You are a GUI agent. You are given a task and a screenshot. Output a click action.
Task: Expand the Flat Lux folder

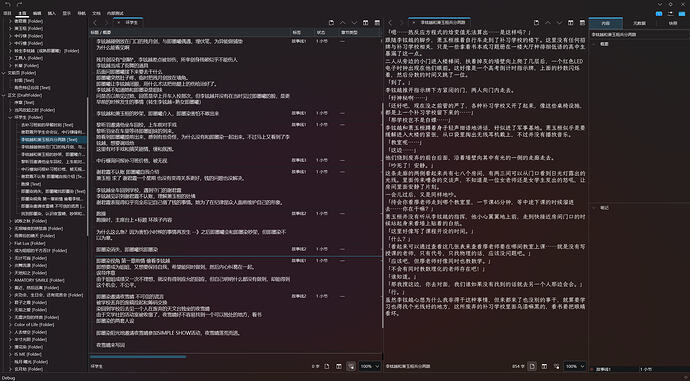point(11,243)
